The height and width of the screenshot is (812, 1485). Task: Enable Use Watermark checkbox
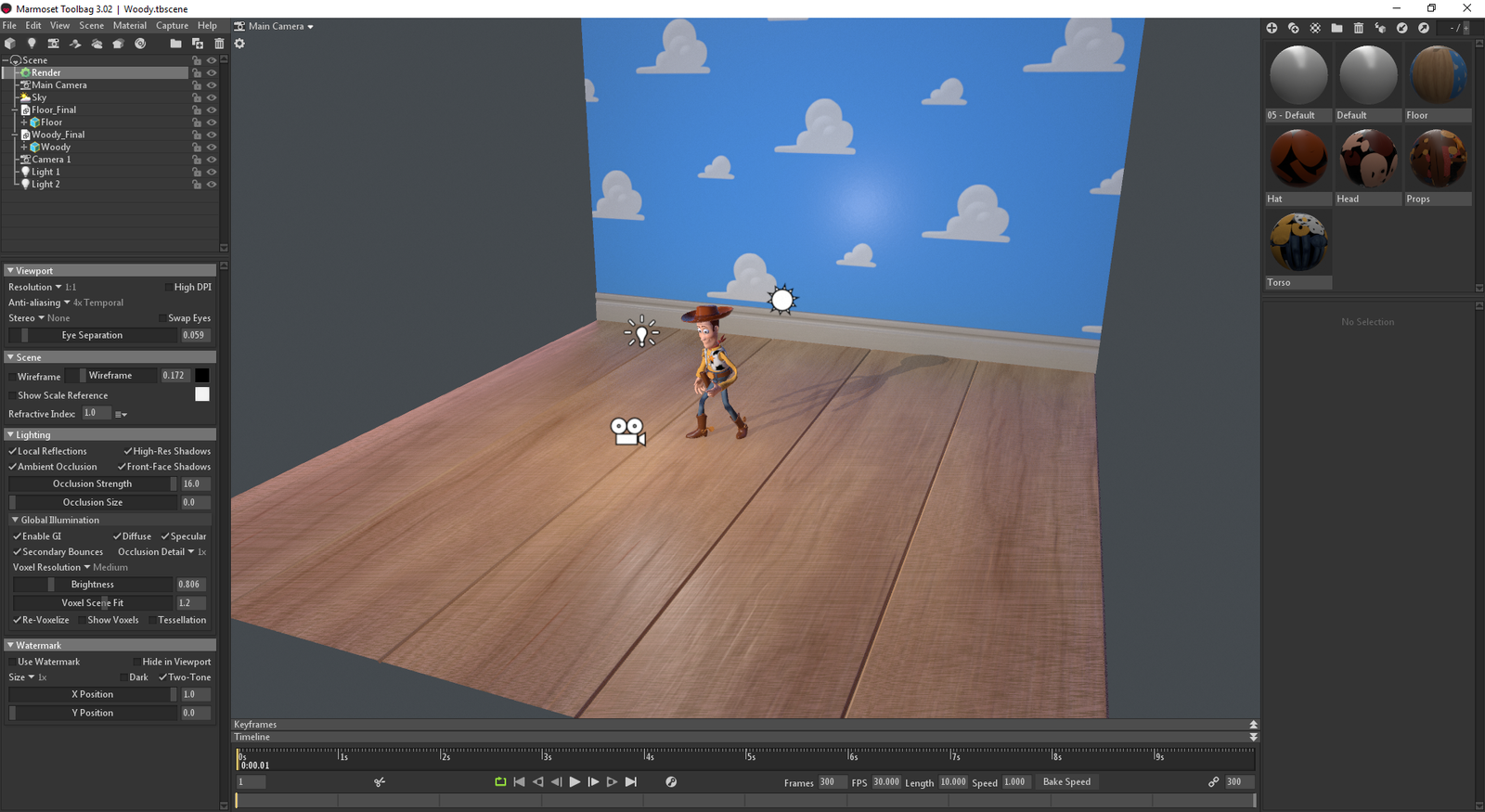coord(12,662)
